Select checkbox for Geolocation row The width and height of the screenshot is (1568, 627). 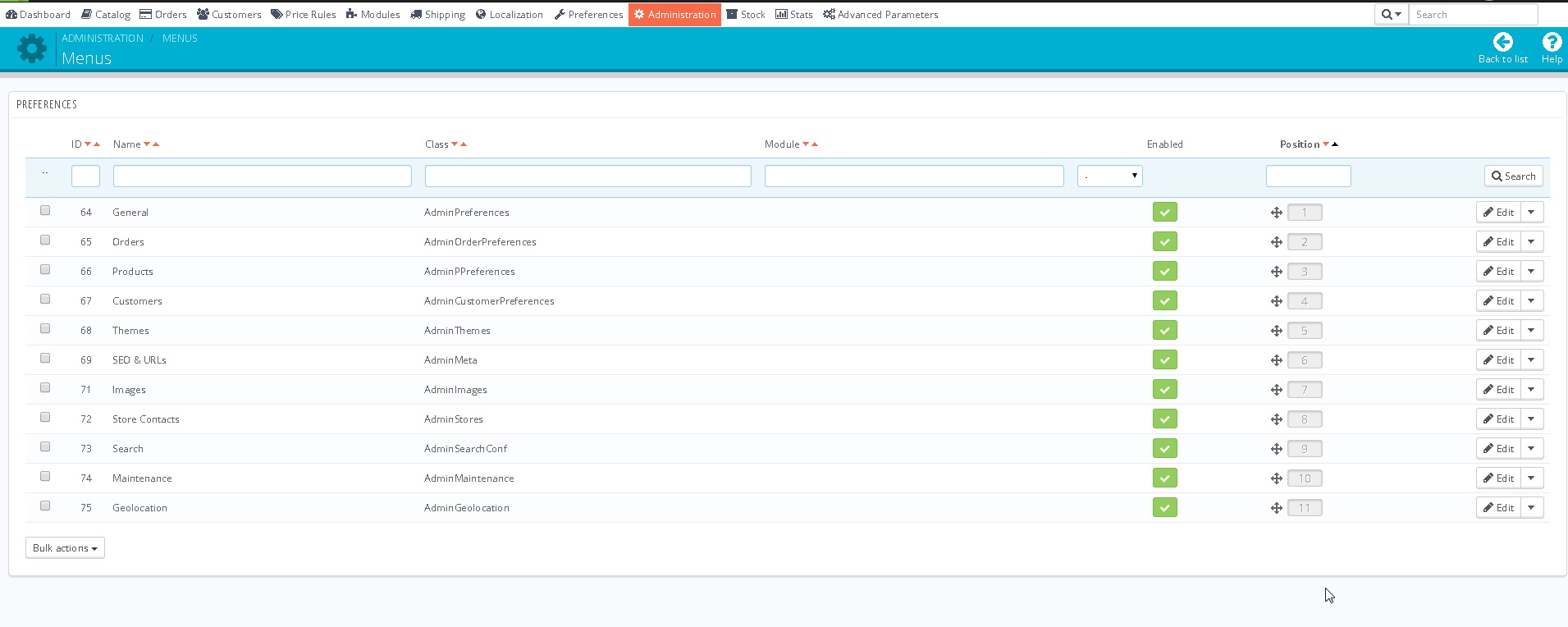coord(45,506)
